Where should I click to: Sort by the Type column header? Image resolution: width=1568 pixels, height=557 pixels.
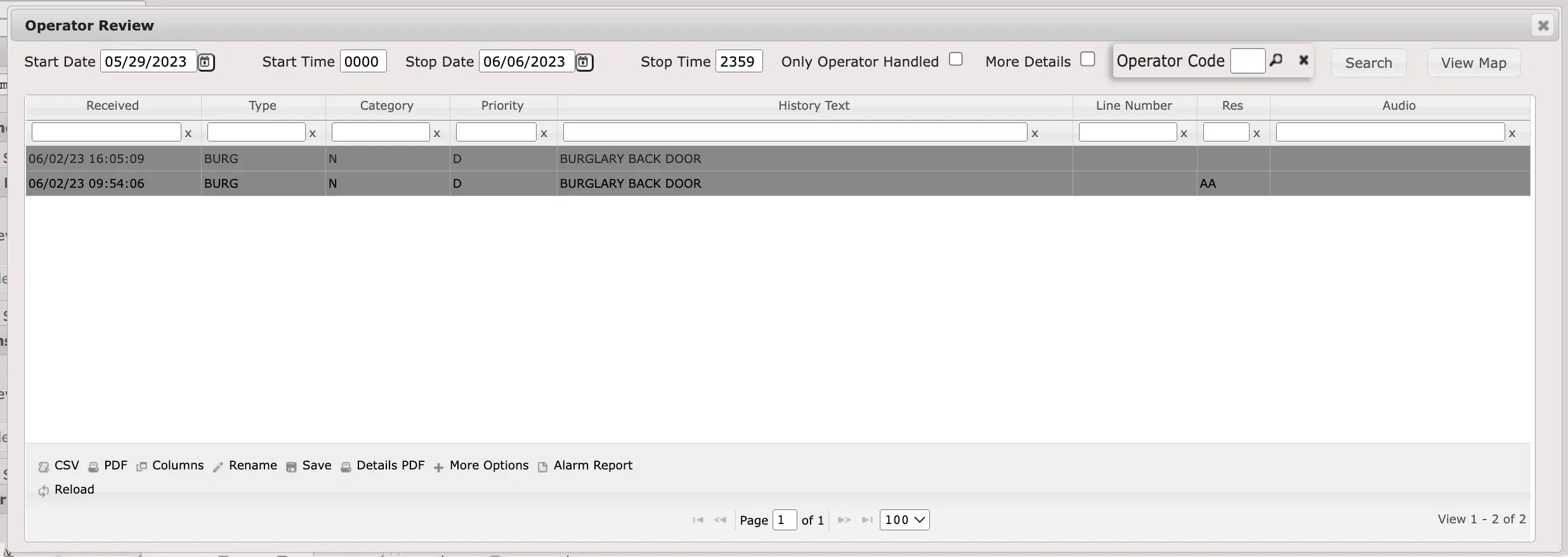point(263,106)
